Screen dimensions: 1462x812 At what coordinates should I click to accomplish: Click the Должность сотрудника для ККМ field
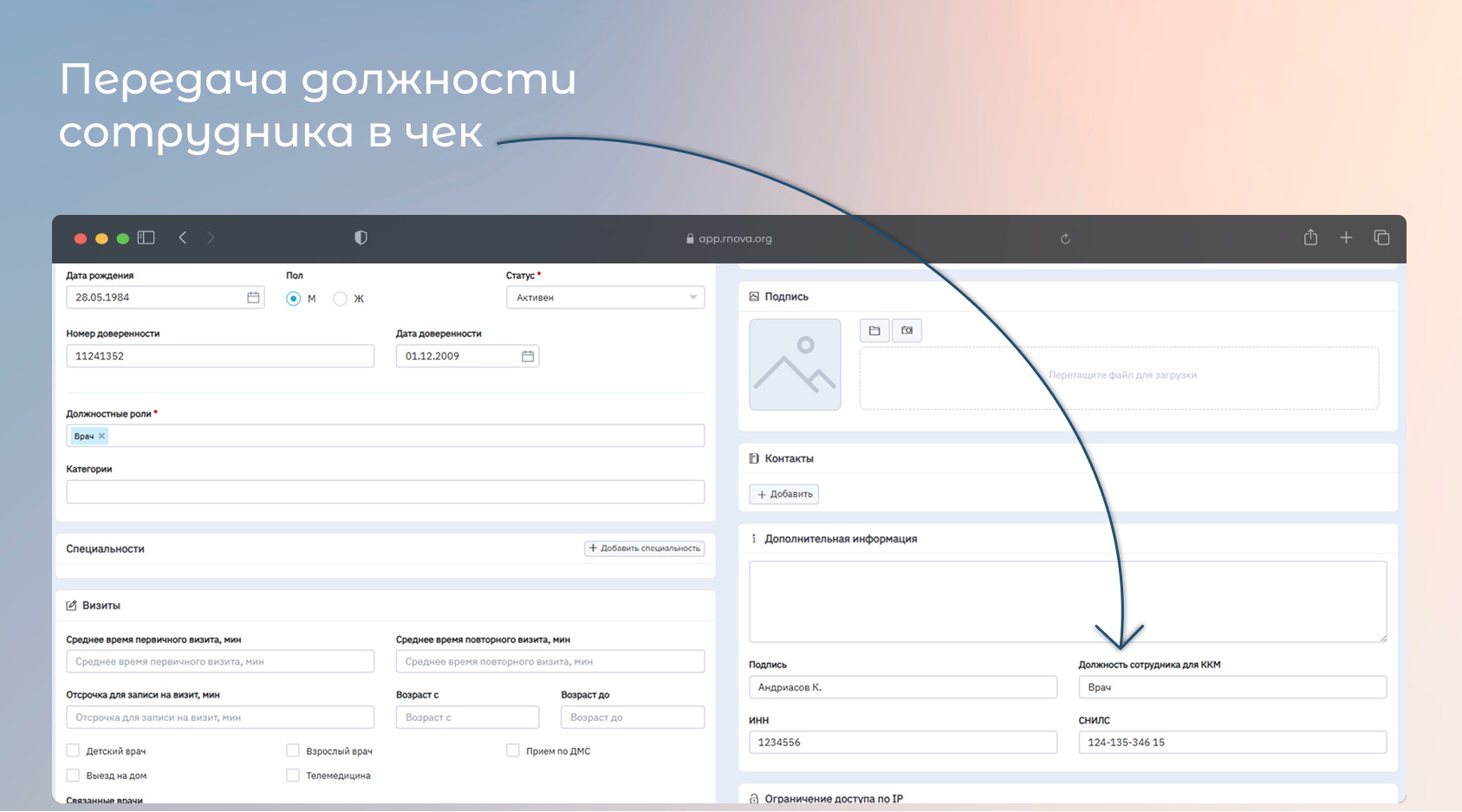click(1231, 687)
